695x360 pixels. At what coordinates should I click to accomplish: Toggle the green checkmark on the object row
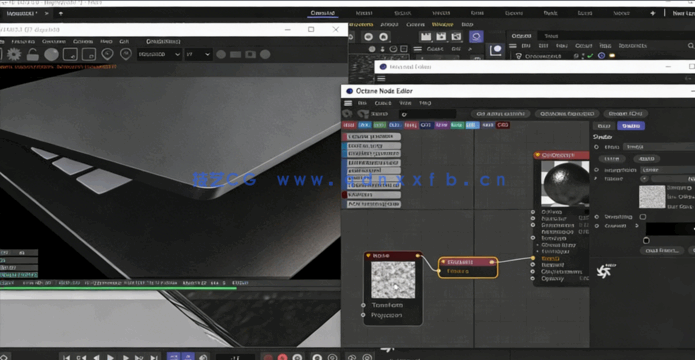590,56
